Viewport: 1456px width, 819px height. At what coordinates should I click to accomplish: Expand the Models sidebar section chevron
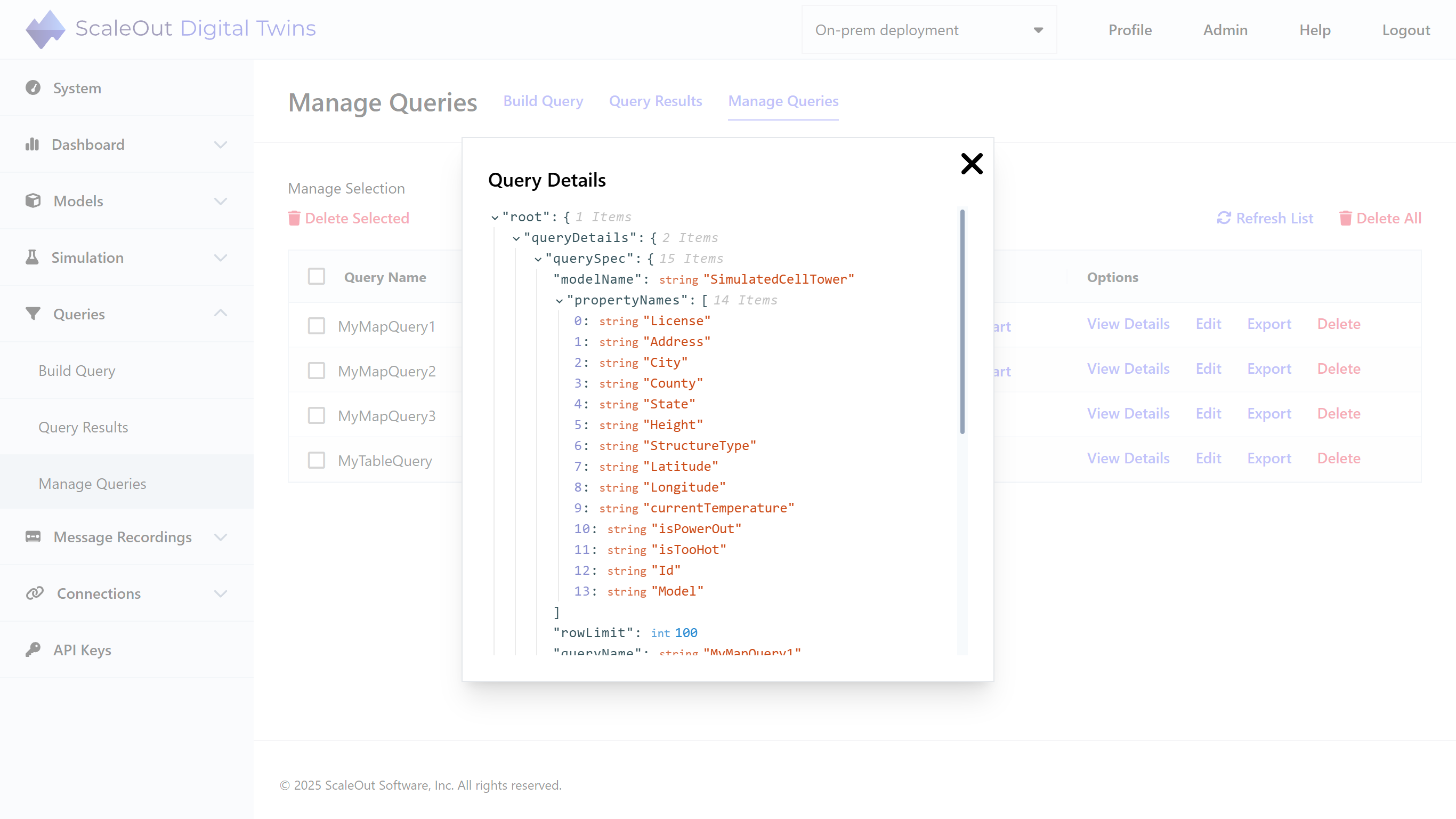221,202
